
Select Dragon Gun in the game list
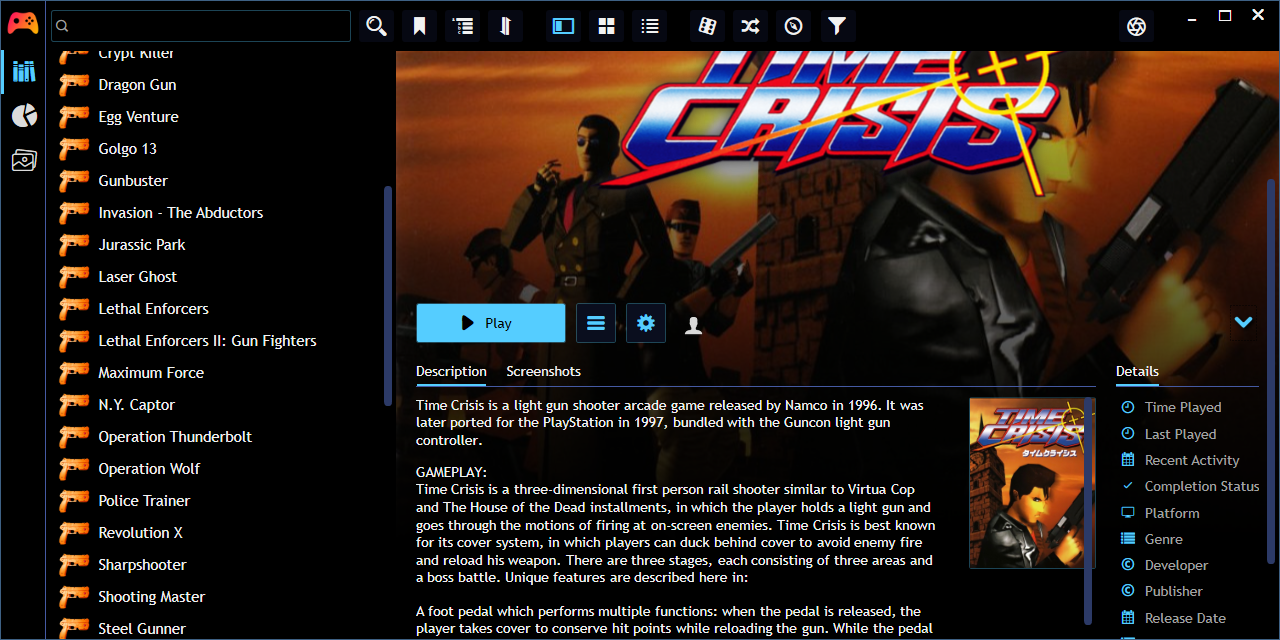pos(137,85)
